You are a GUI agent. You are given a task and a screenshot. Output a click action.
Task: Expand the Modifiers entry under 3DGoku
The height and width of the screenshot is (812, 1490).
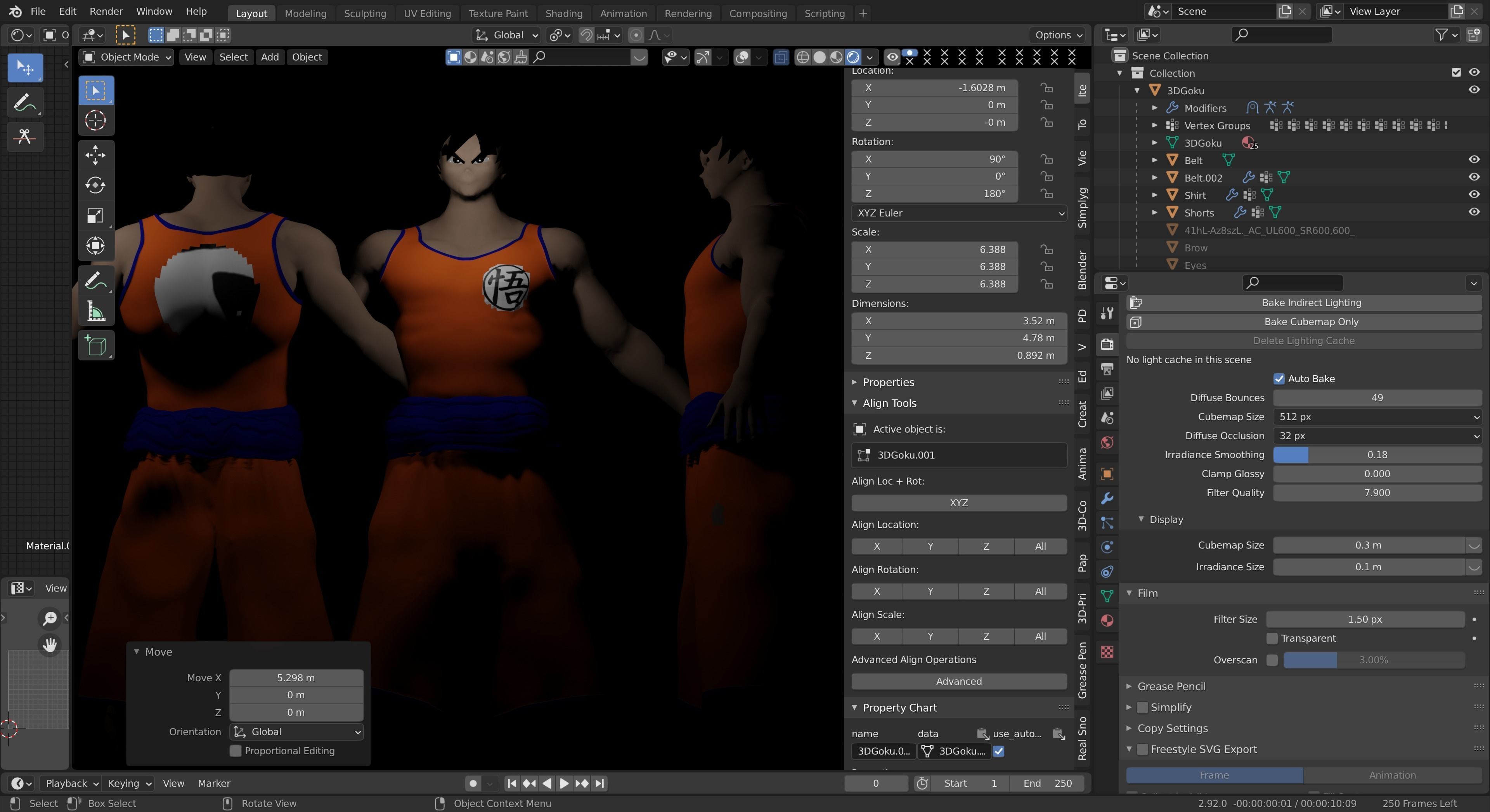pyautogui.click(x=1154, y=108)
